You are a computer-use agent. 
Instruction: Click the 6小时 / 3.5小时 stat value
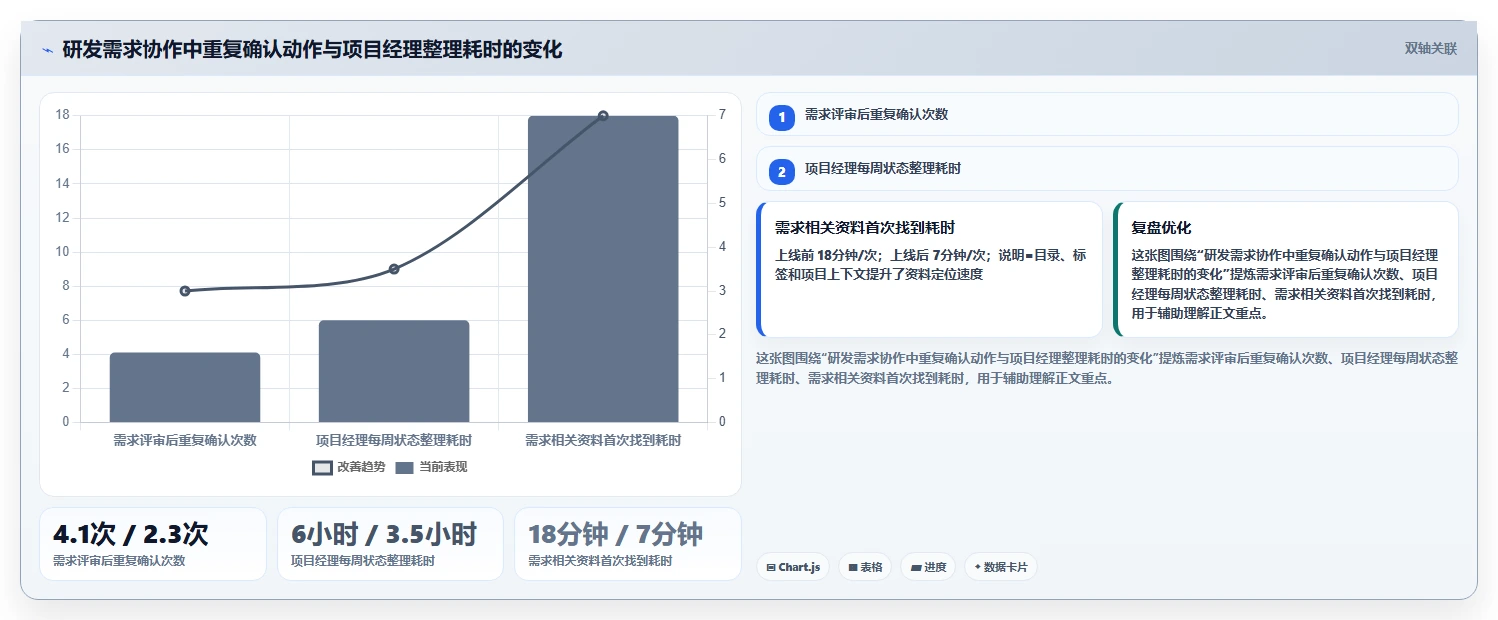384,534
